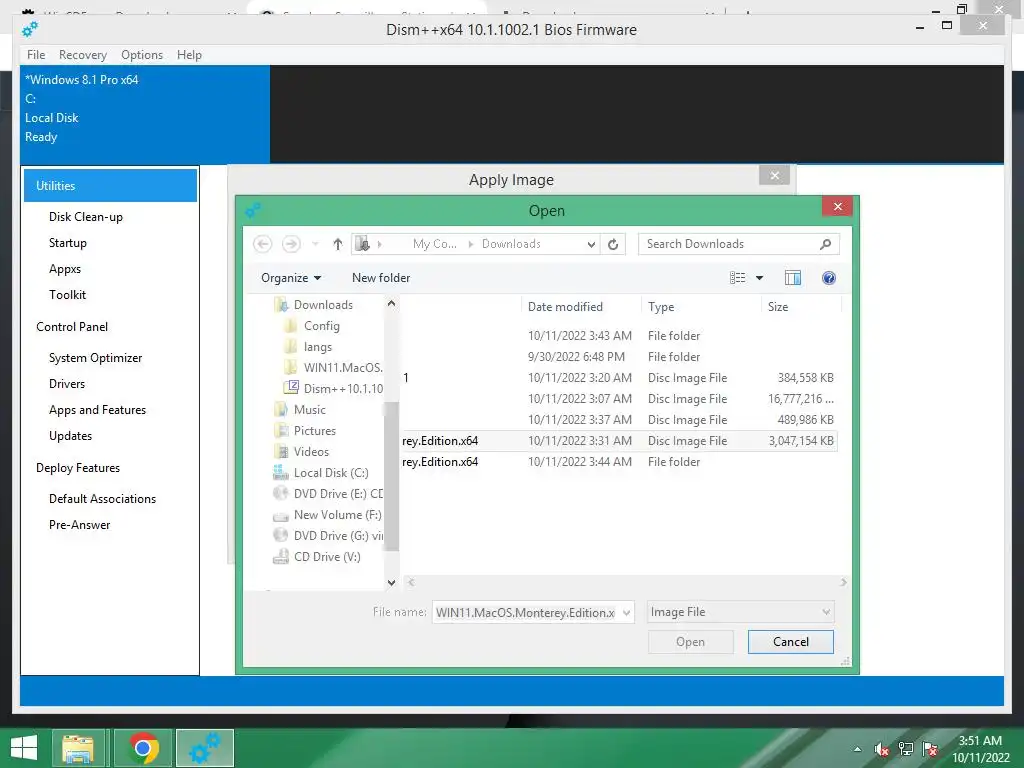1024x768 pixels.
Task: Toggle the preview pane icon
Action: 793,278
